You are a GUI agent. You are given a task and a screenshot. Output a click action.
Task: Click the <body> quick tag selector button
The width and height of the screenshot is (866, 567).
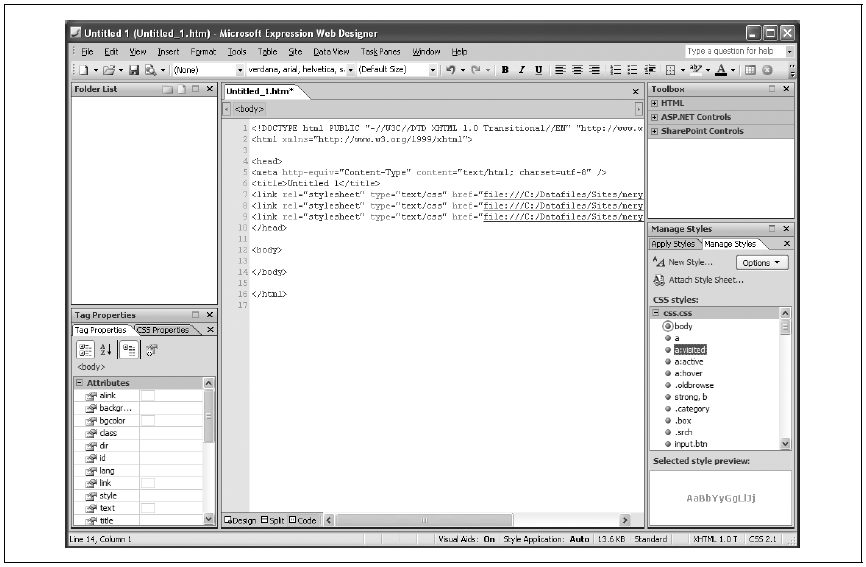pos(250,109)
